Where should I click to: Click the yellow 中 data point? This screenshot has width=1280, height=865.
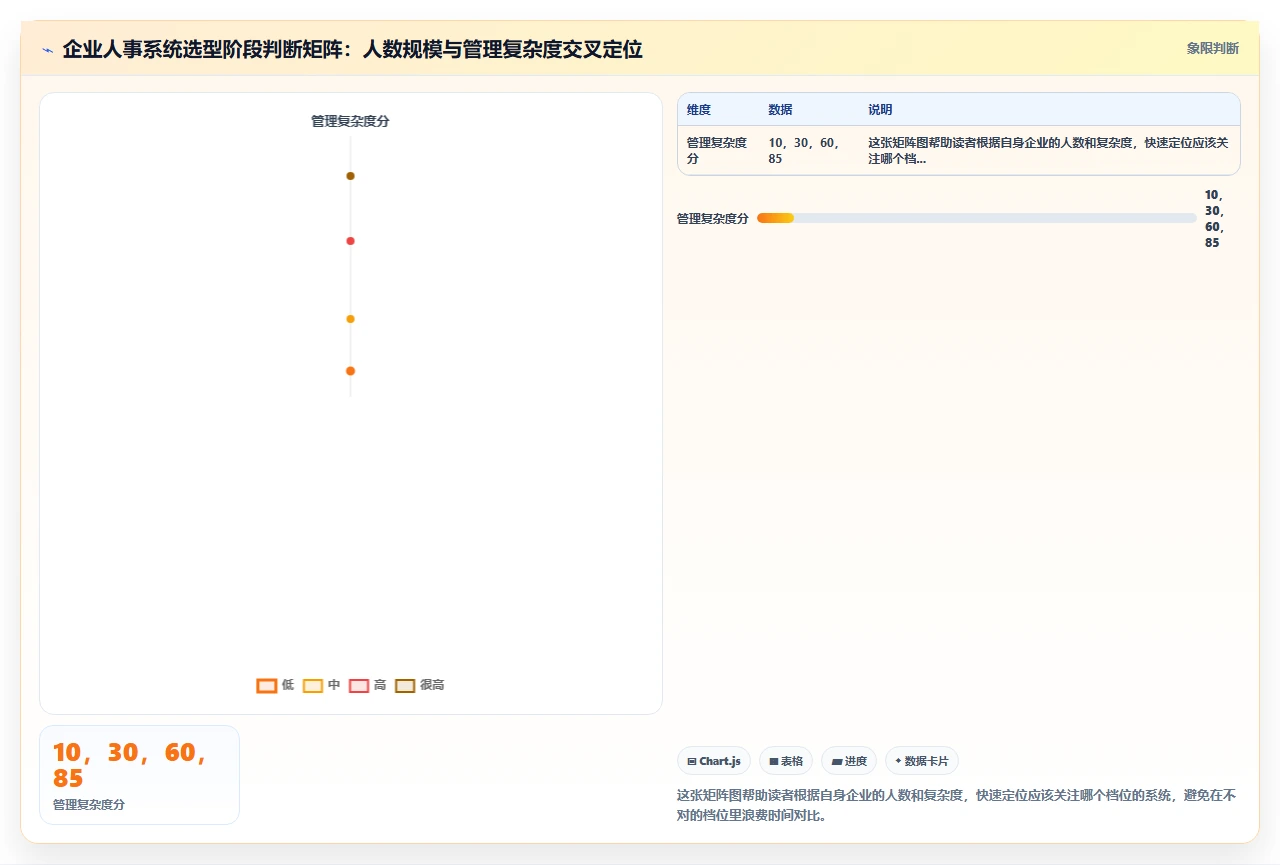coord(350,319)
